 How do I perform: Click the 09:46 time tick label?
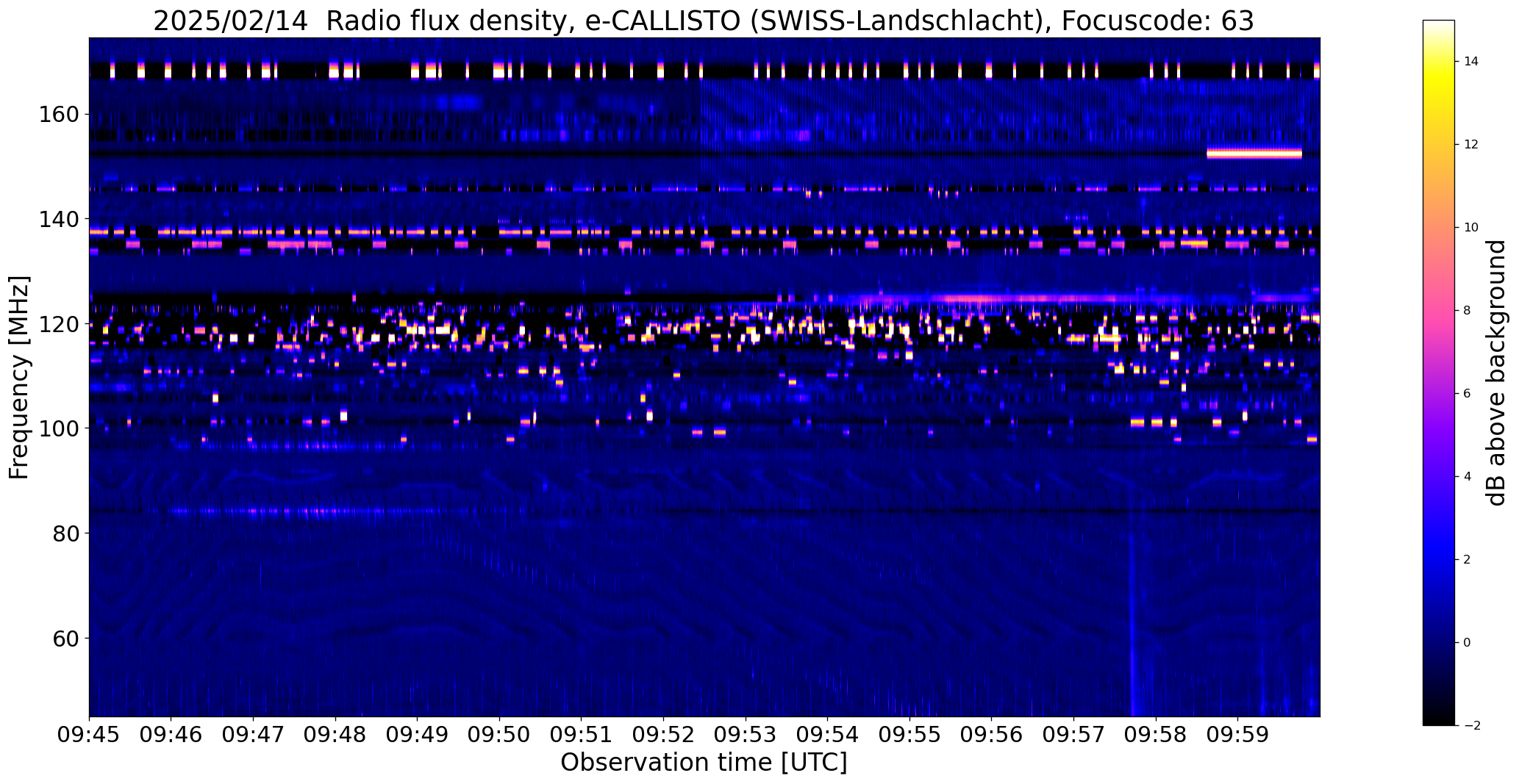(x=171, y=734)
